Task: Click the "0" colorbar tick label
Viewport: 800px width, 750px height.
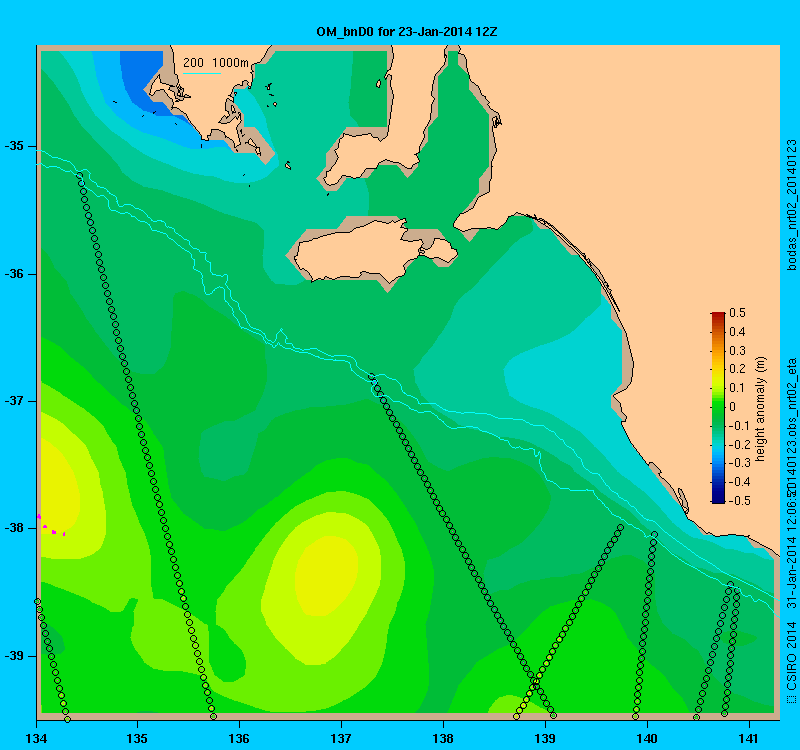Action: tap(733, 407)
